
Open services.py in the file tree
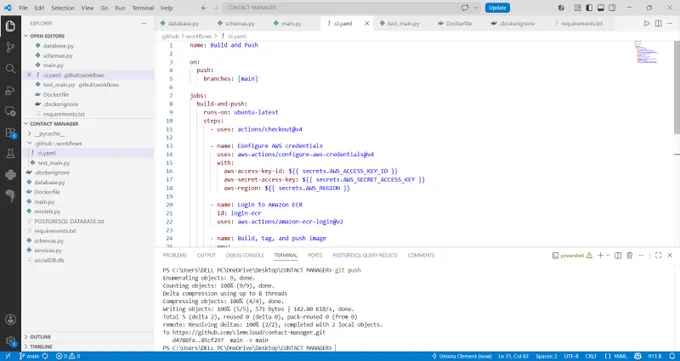[48, 250]
